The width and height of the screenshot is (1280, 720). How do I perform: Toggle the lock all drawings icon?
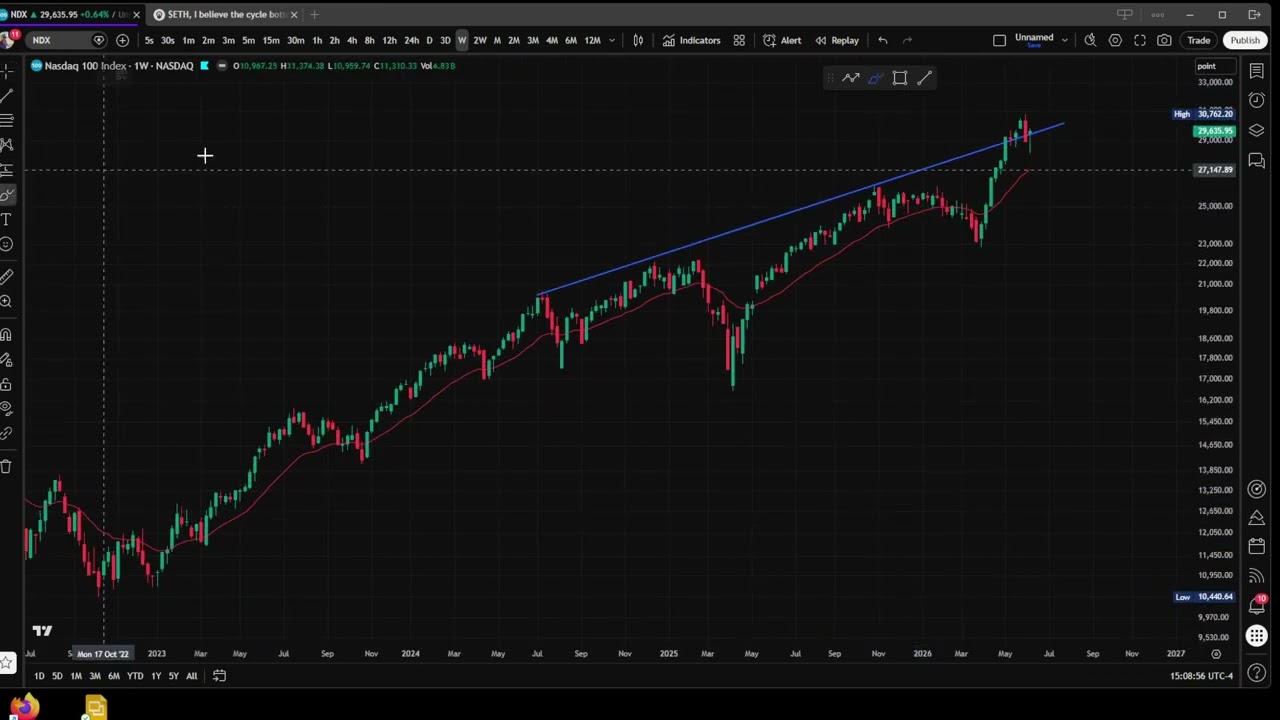tap(6, 385)
